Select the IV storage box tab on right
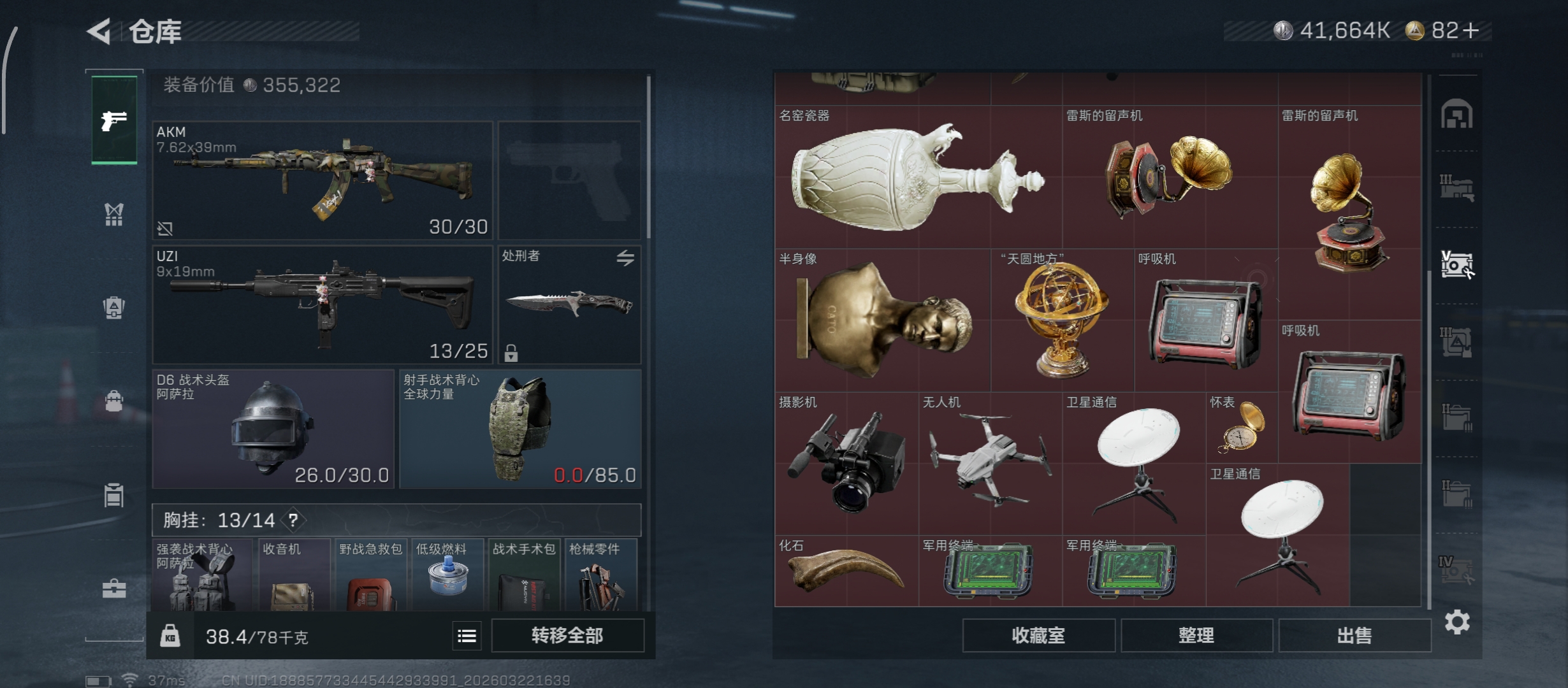The width and height of the screenshot is (1568, 688). 1456,570
